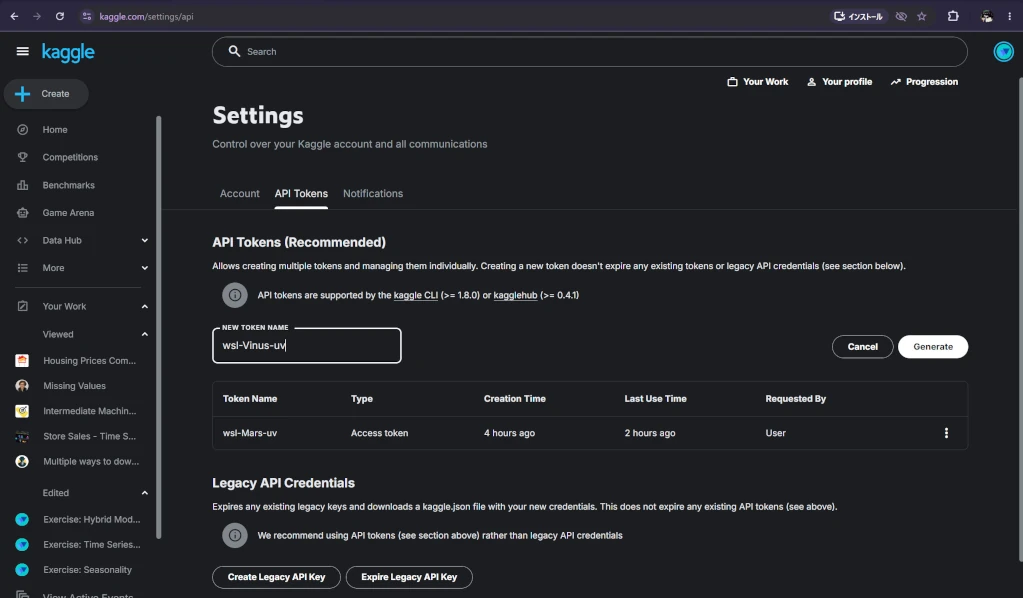Open Home from the sidebar

coord(55,130)
